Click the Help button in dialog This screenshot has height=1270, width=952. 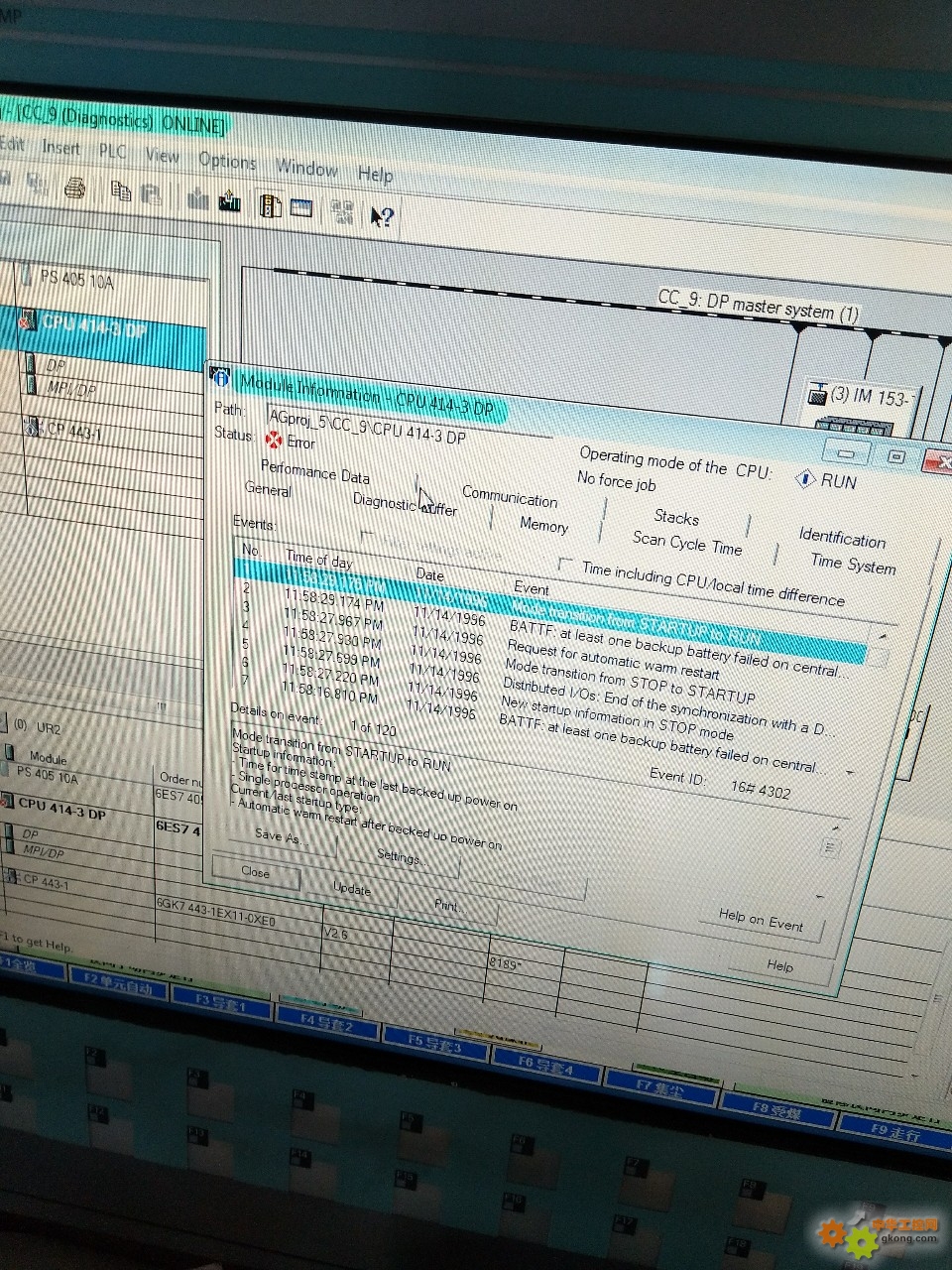(x=779, y=965)
